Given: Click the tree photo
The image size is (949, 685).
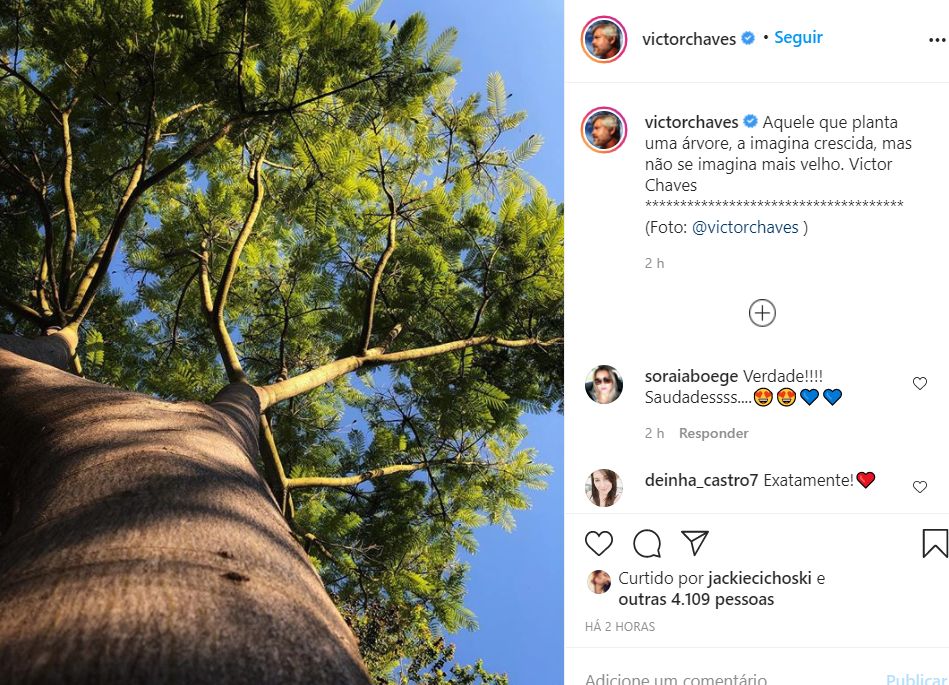Looking at the screenshot, I should click(x=282, y=342).
